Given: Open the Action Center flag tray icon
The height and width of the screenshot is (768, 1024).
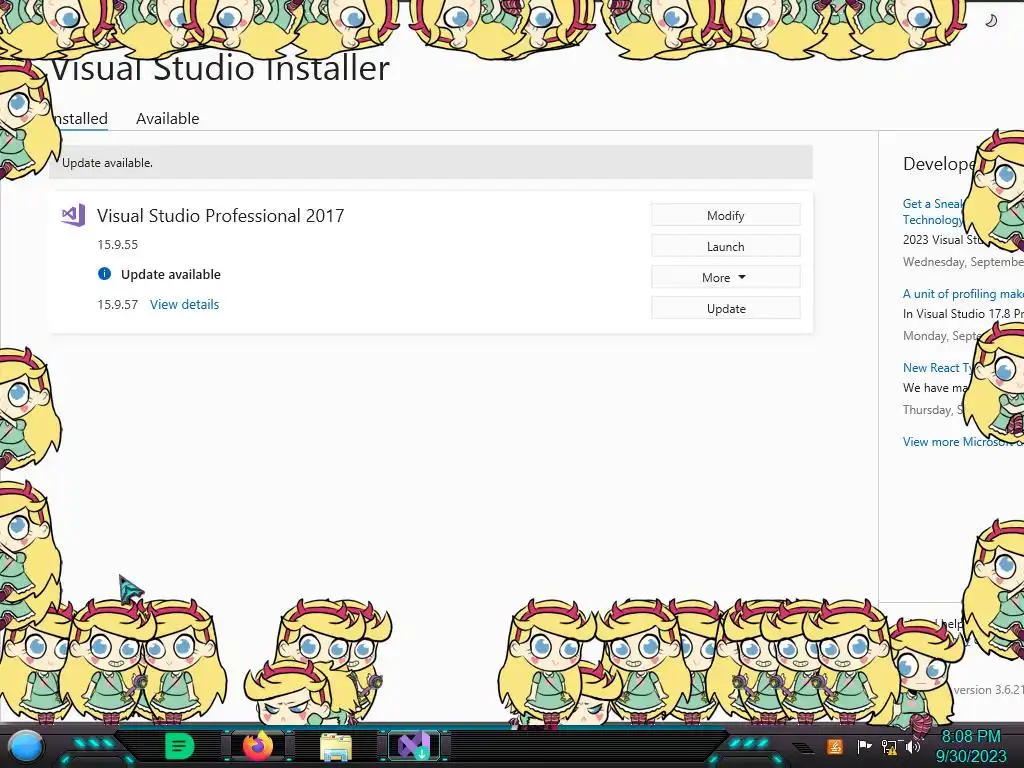Looking at the screenshot, I should click(864, 746).
